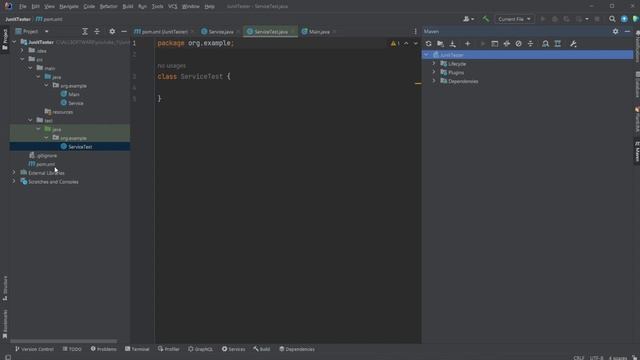Reload all Maven projects
Image resolution: width=640 pixels, height=360 pixels.
(428, 44)
